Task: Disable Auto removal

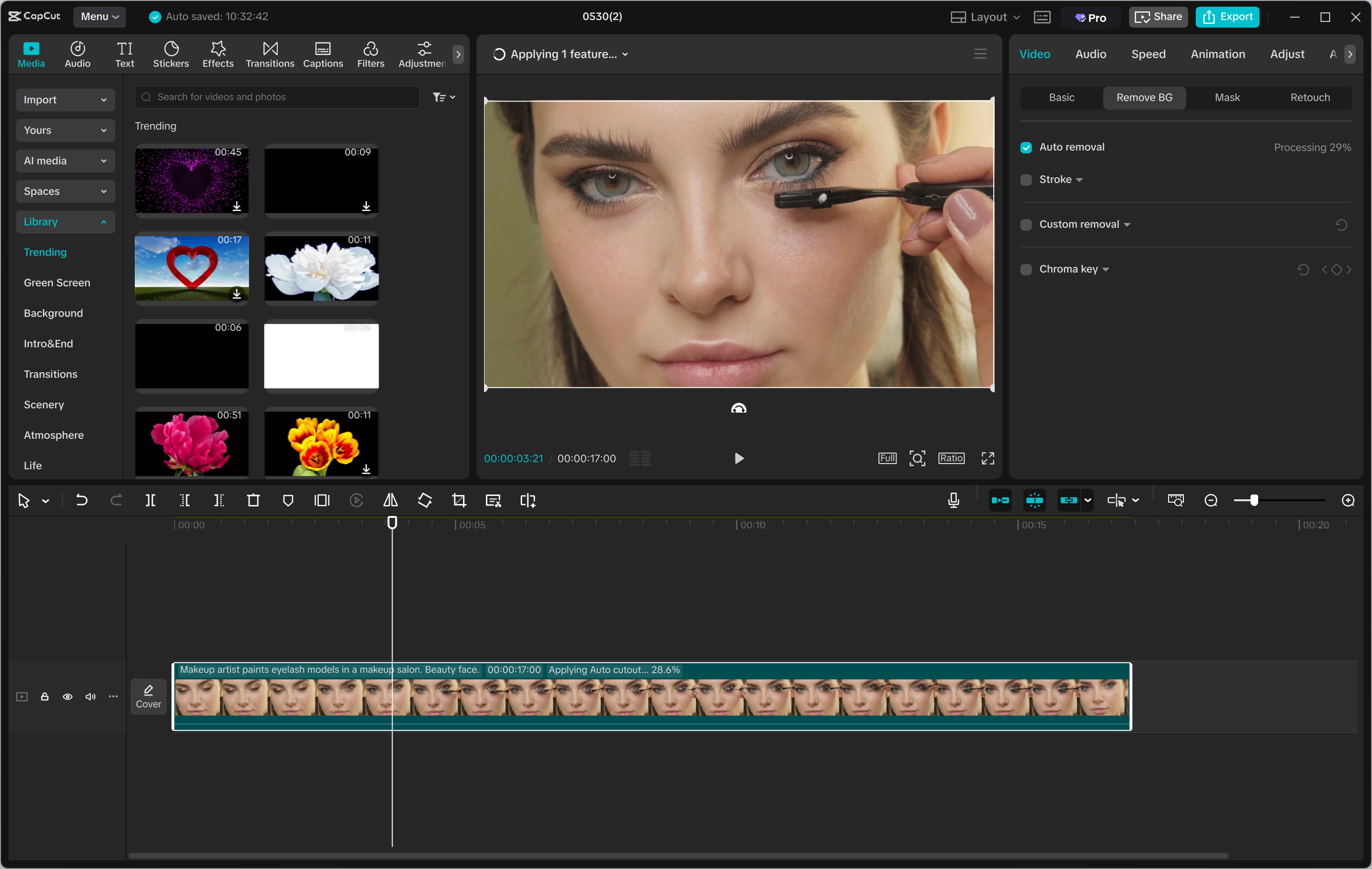Action: pos(1026,147)
